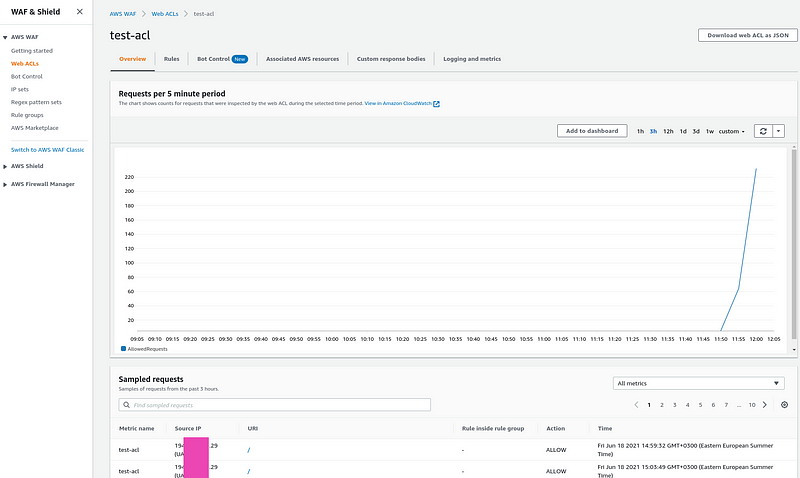Set chart range to 1w
800x478 pixels.
coord(710,131)
